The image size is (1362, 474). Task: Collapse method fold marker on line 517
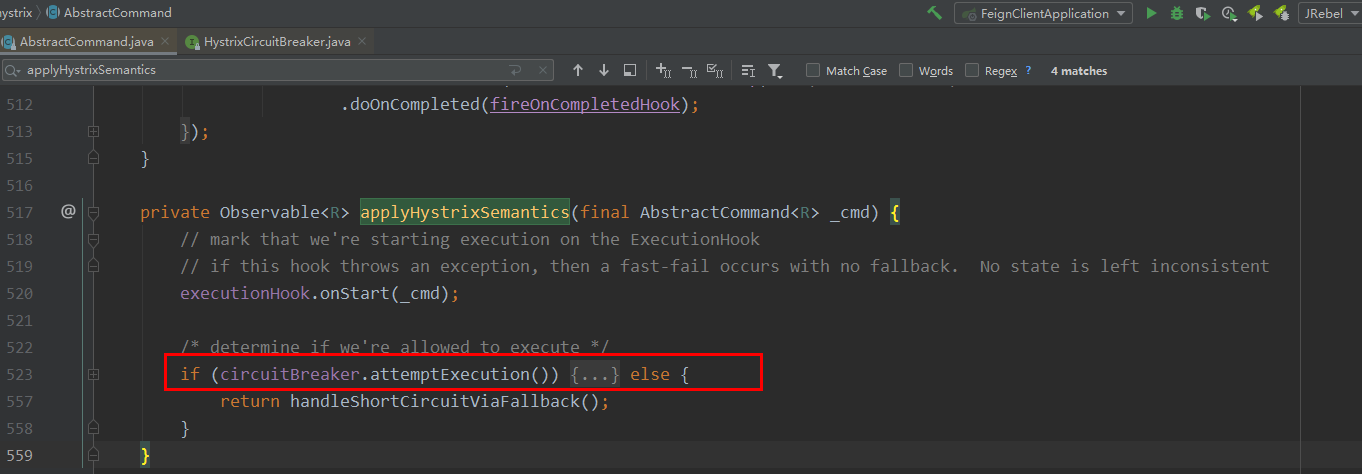pyautogui.click(x=93, y=212)
